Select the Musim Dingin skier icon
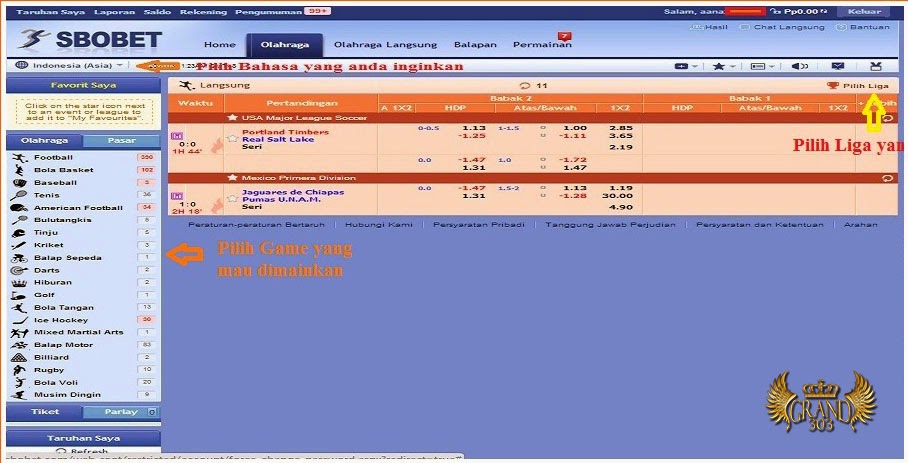The height and width of the screenshot is (463, 908). coord(19,395)
